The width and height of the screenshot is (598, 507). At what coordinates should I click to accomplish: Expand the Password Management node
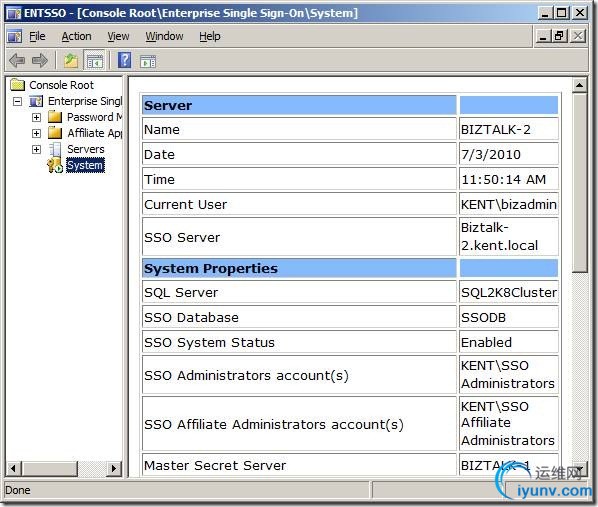[36, 117]
